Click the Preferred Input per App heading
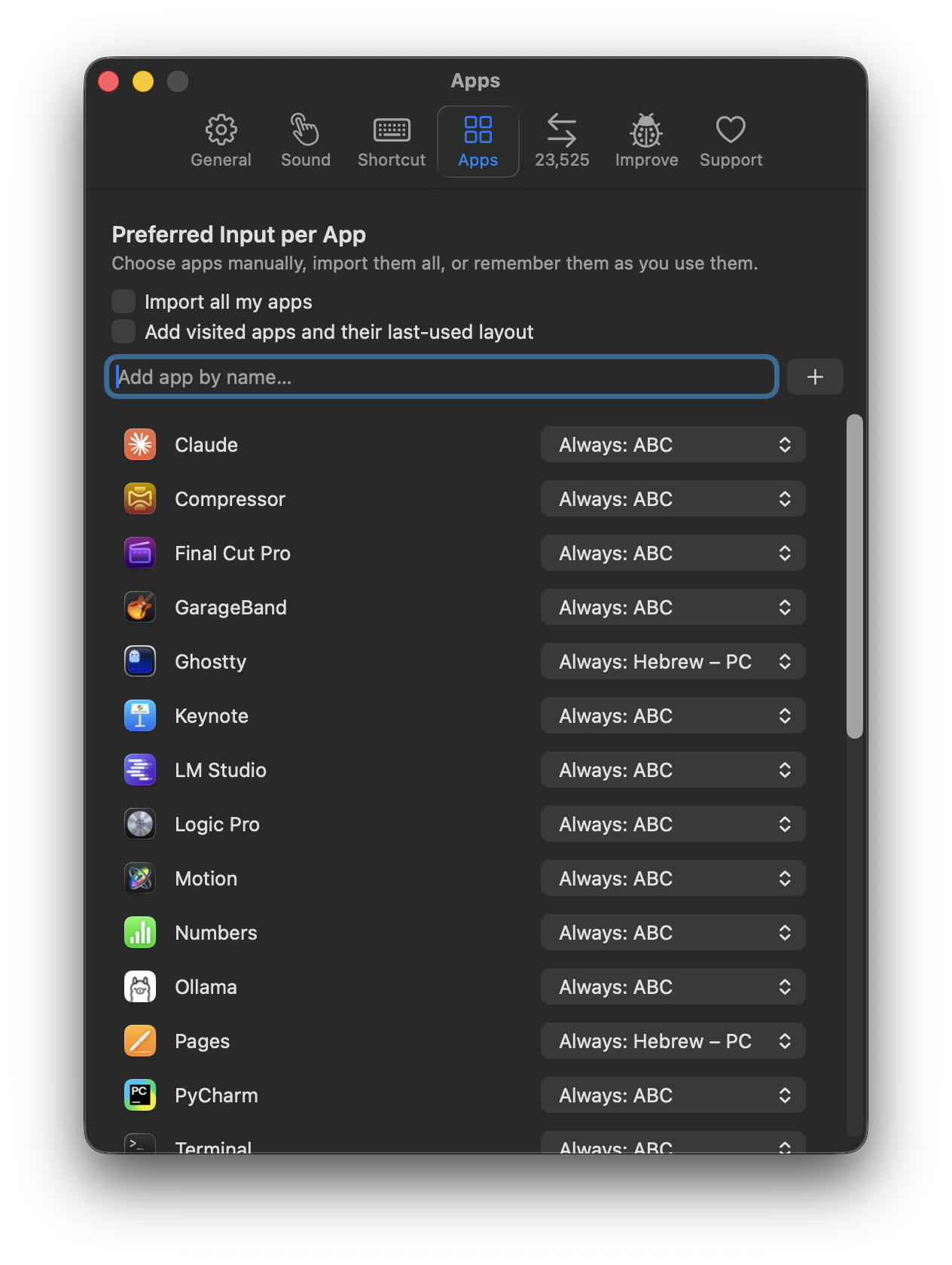Image resolution: width=952 pixels, height=1265 pixels. [x=239, y=235]
